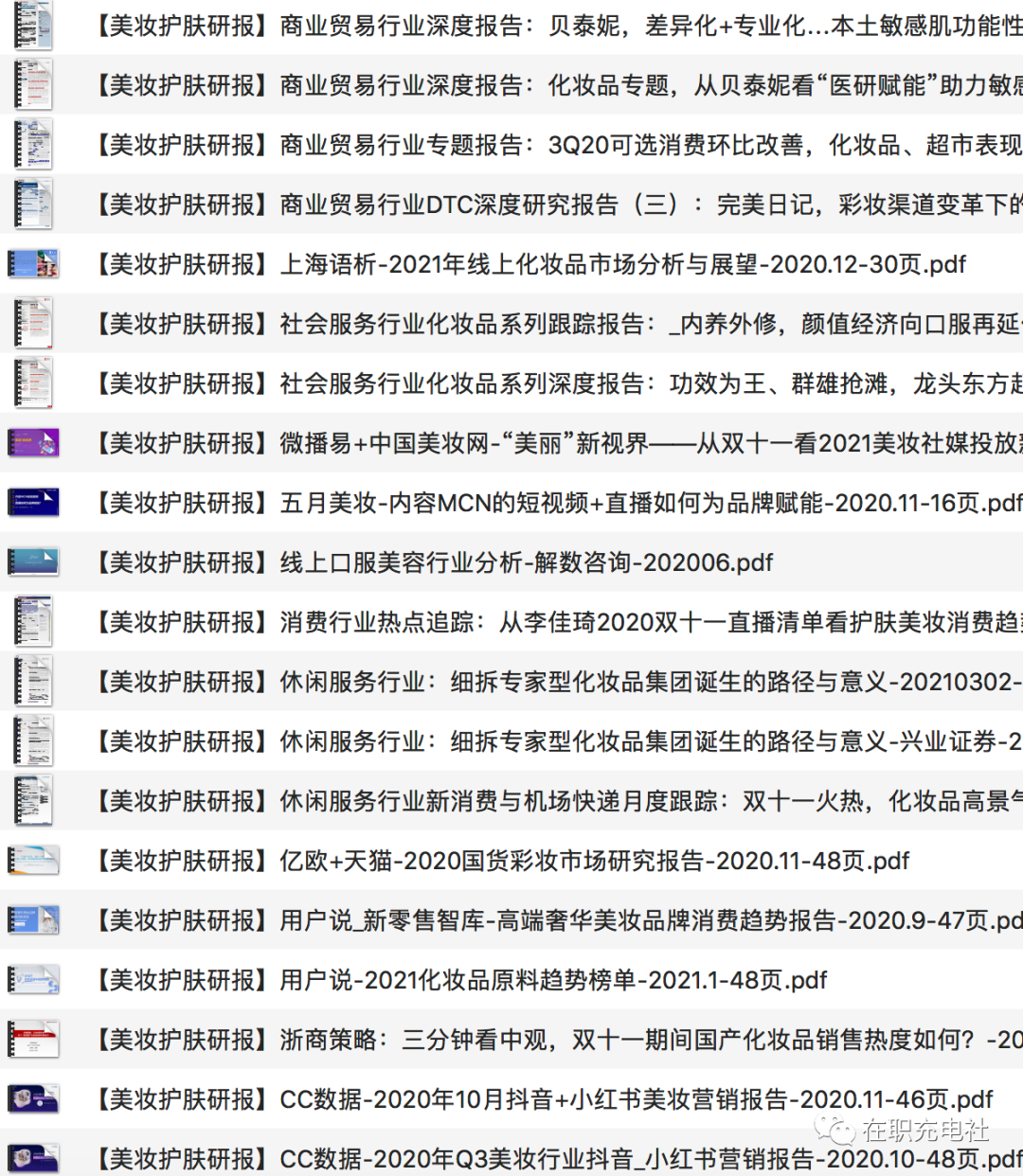Screen dimensions: 1023x1176
Task: Select the 内养外修 跟踪报告 file name
Action: coord(559,324)
